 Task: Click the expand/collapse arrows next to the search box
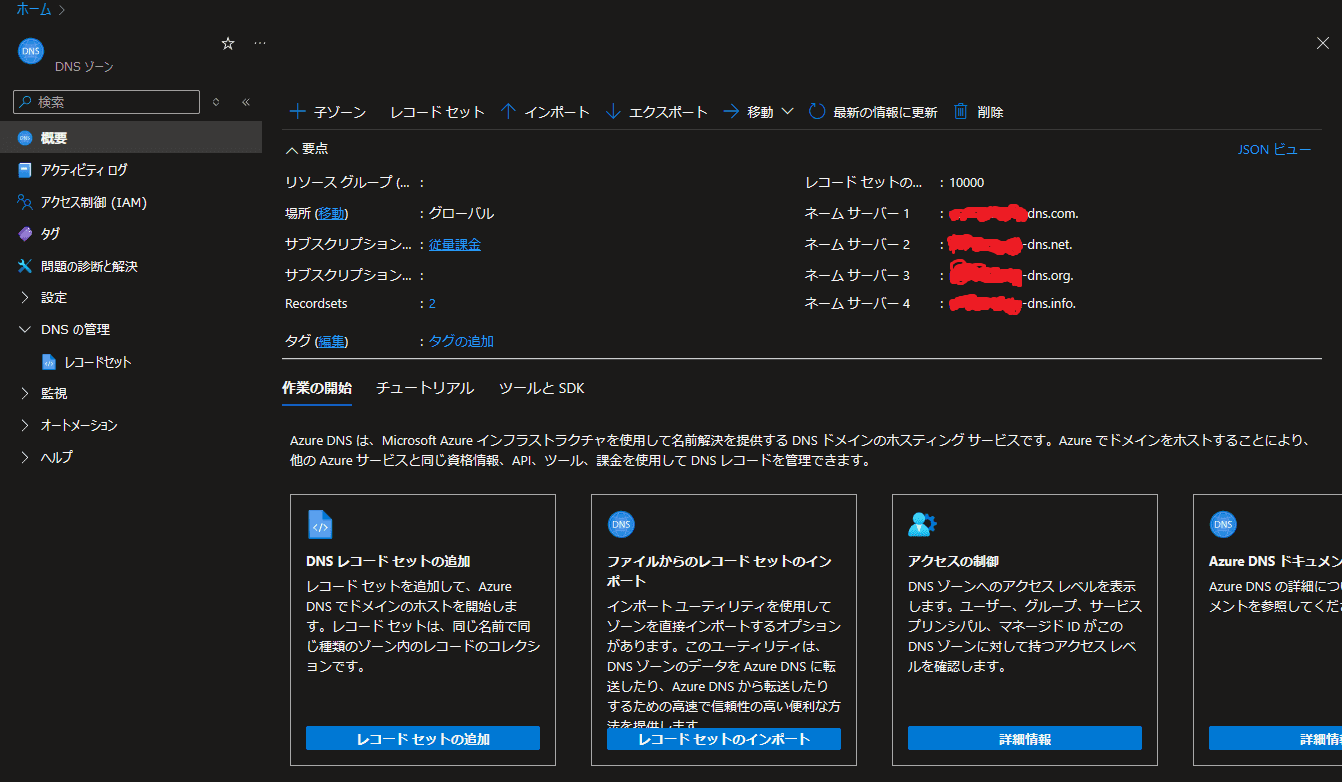[x=216, y=102]
